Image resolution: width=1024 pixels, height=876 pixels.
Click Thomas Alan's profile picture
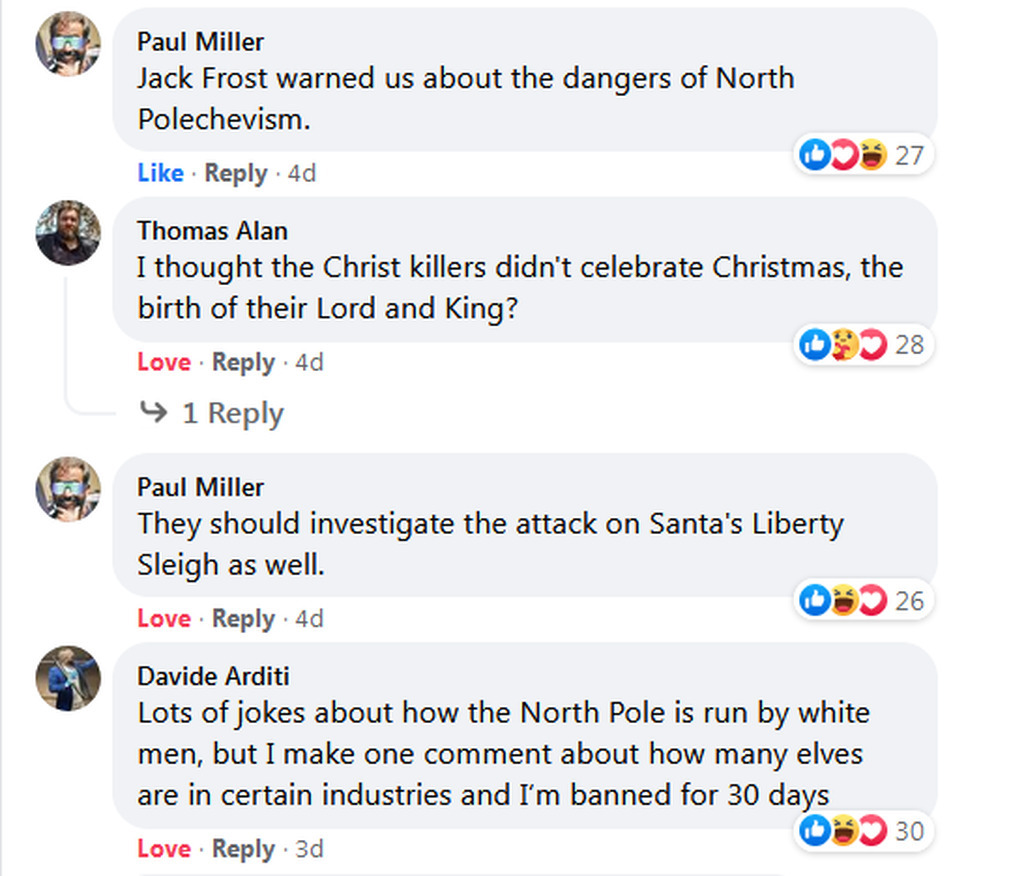[x=68, y=233]
